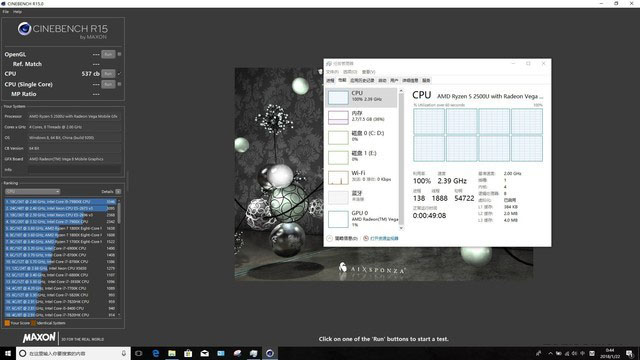Select Memory graph in Task Manager sidebar

pyautogui.click(x=338, y=117)
